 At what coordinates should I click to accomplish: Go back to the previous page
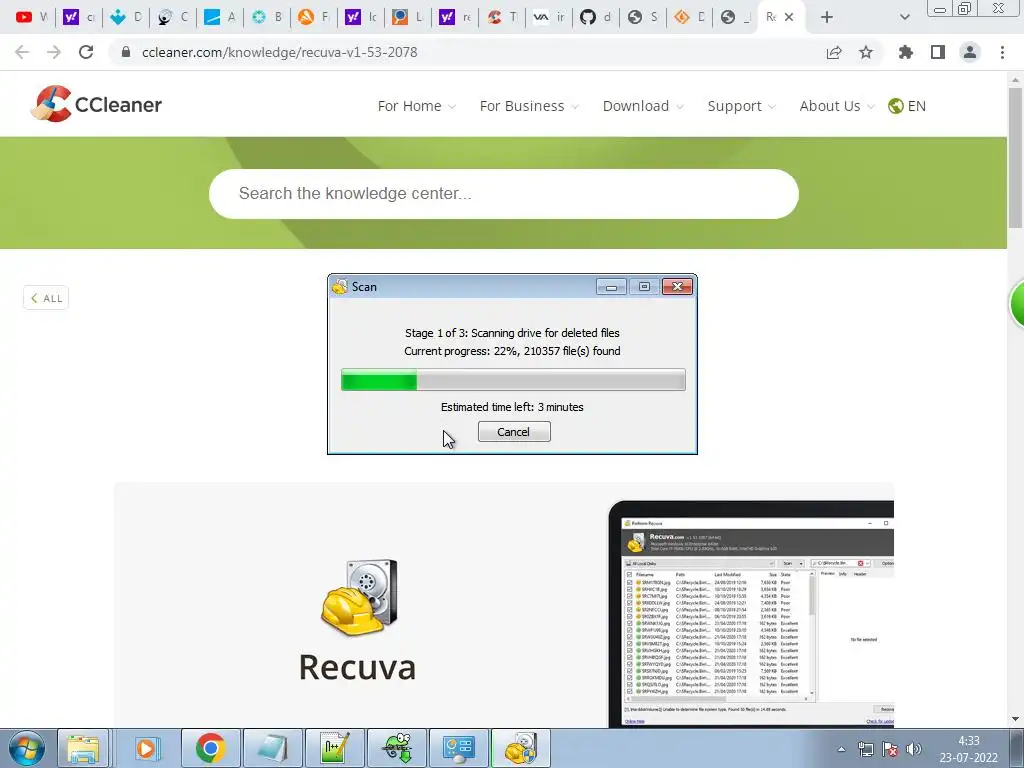pos(22,52)
